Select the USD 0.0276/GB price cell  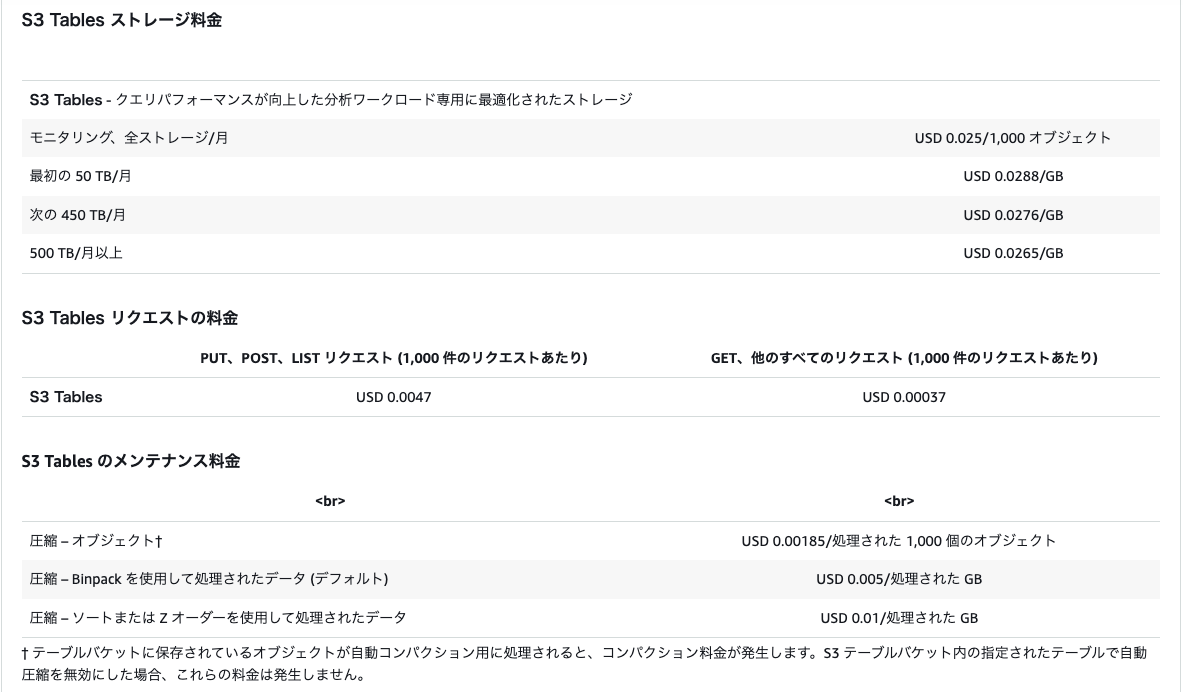[x=1012, y=215]
